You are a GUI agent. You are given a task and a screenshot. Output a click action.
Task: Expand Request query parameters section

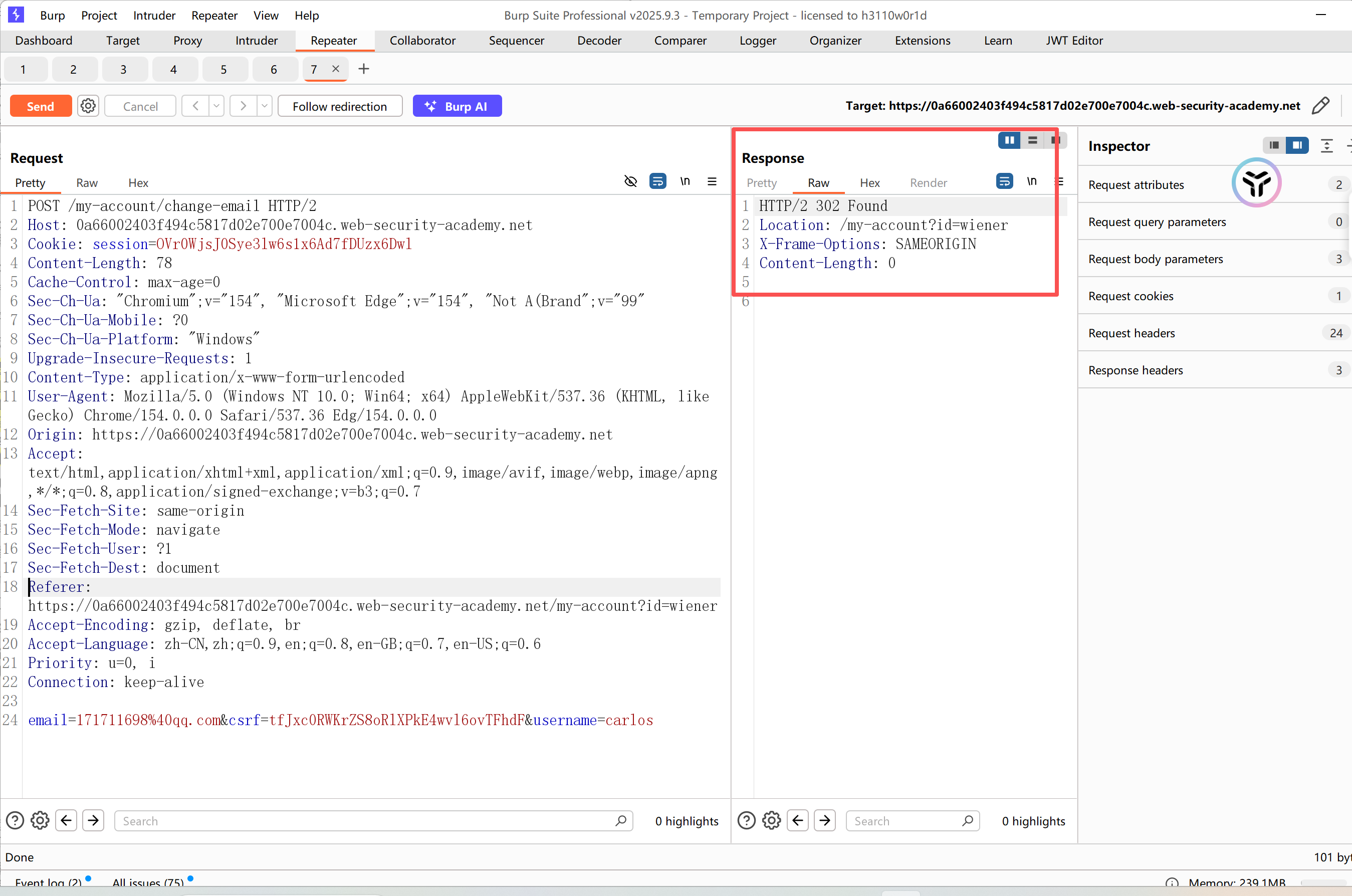[1214, 221]
